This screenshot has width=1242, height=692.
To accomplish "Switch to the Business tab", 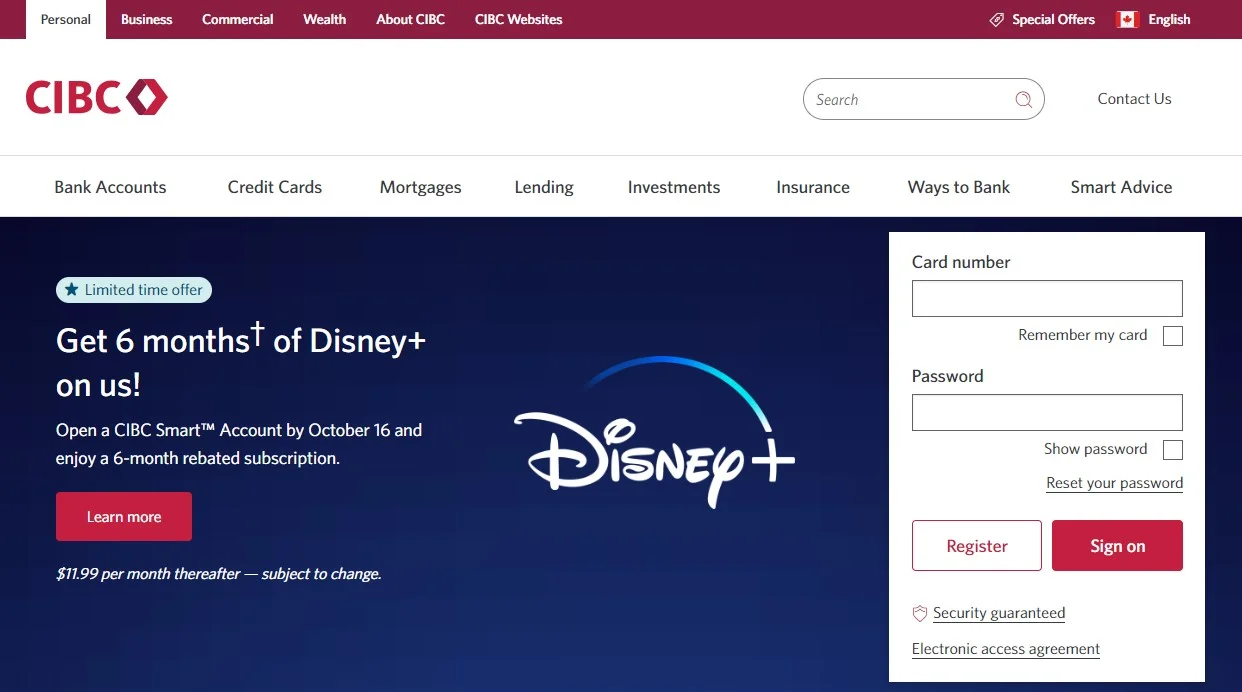I will point(146,19).
